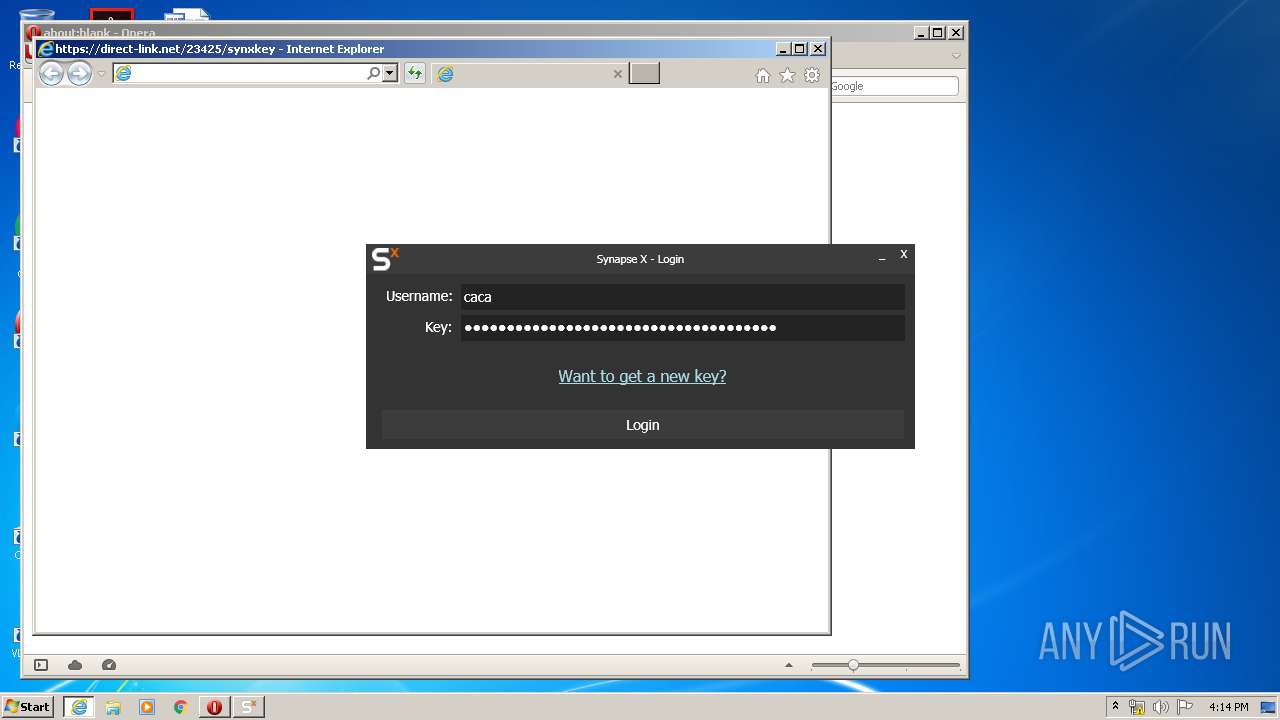Open Internet Explorer tools gear menu
This screenshot has width=1280, height=720.
pyautogui.click(x=812, y=75)
